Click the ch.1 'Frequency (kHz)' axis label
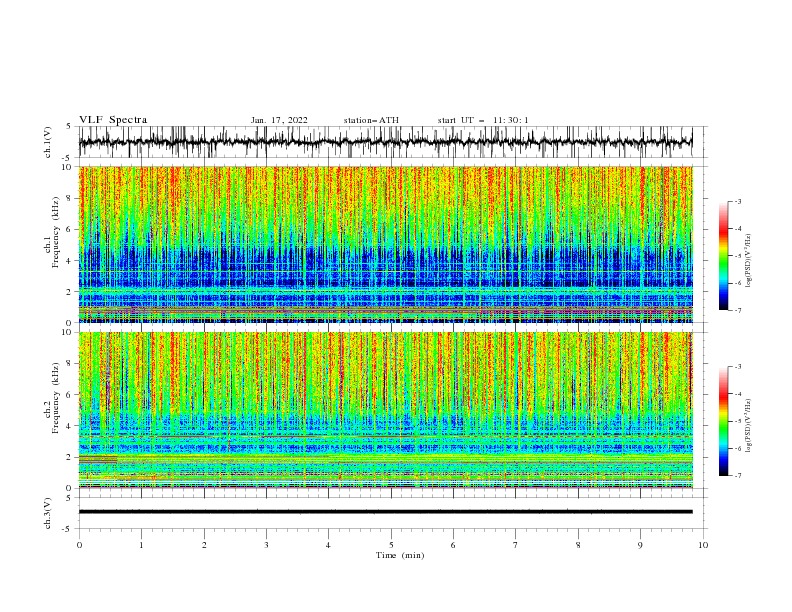Viewport: 792px width, 612px height. click(x=55, y=230)
